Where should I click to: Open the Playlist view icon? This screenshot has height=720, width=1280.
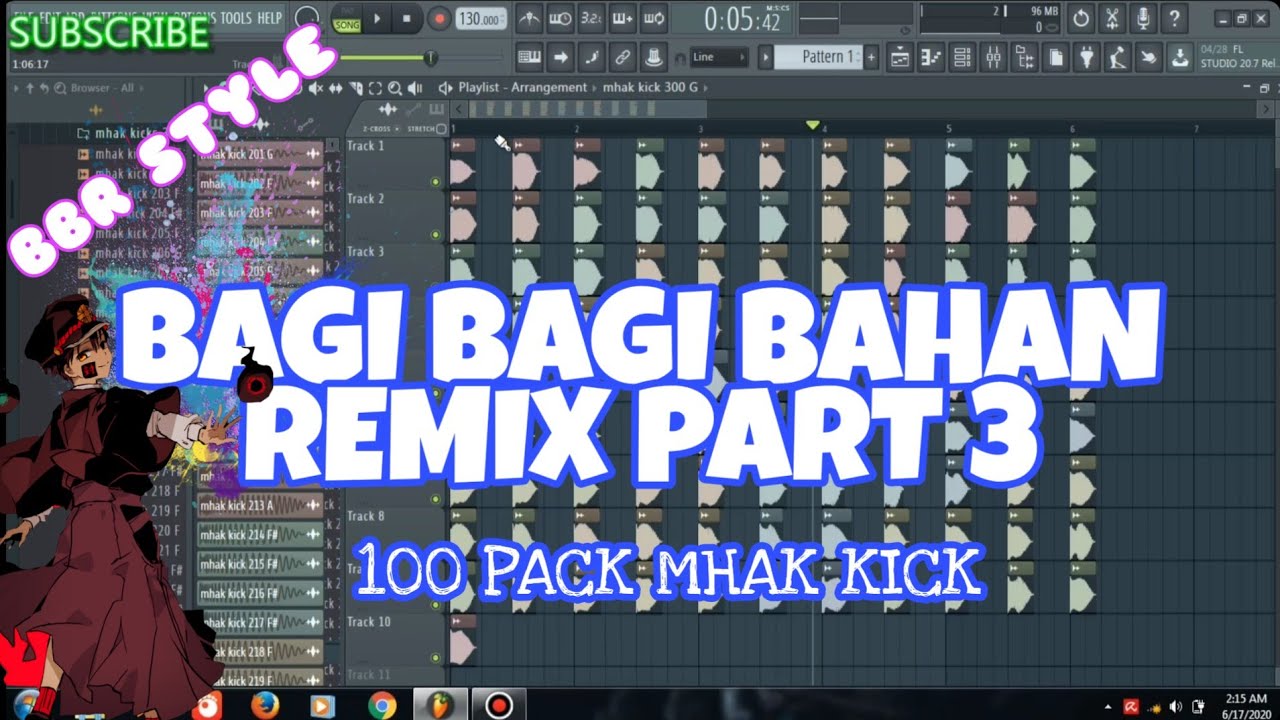[899, 57]
